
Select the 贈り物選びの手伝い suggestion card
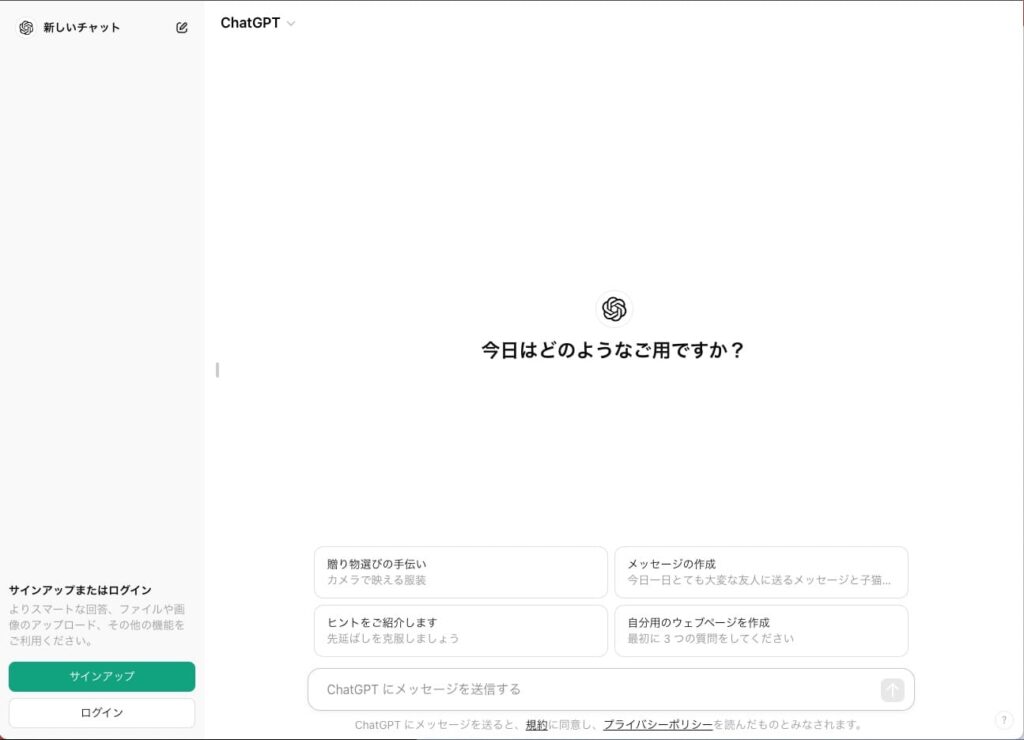[460, 572]
